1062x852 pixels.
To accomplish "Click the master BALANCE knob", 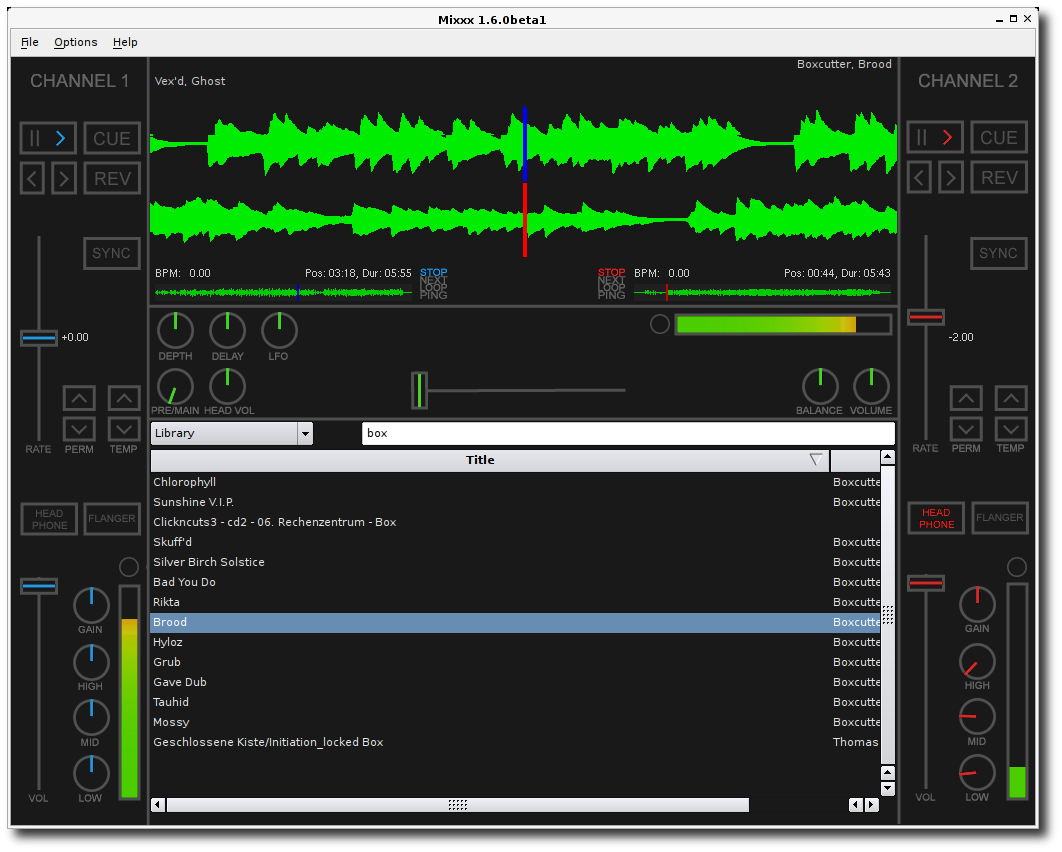I will (x=819, y=386).
